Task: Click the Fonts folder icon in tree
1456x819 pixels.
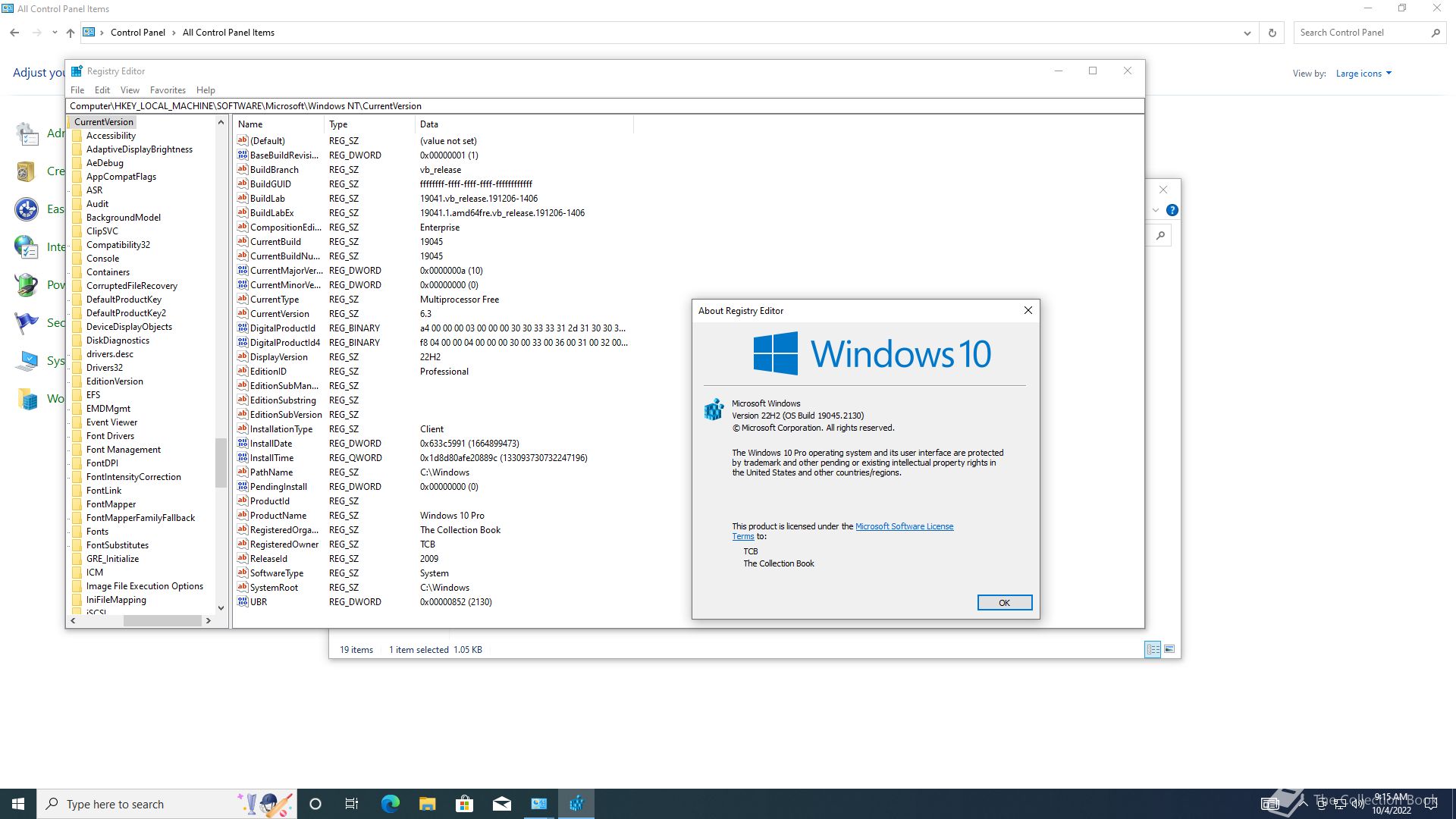Action: tap(77, 532)
